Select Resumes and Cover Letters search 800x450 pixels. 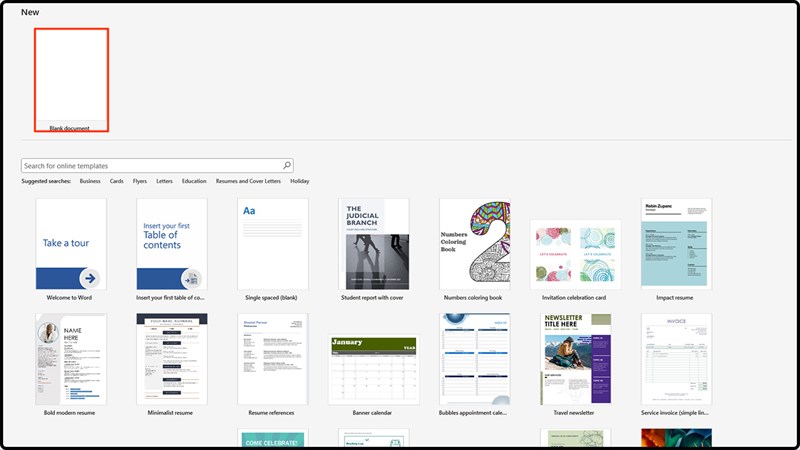pos(248,181)
